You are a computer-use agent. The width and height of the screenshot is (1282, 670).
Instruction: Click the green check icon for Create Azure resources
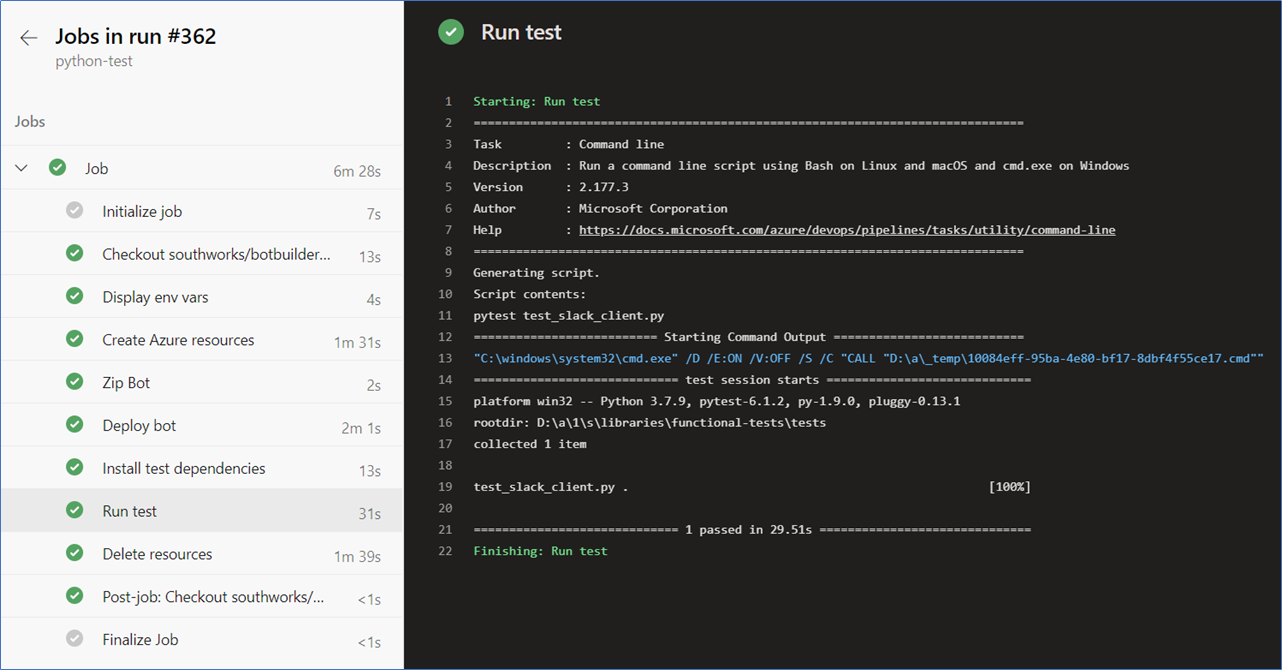[75, 340]
